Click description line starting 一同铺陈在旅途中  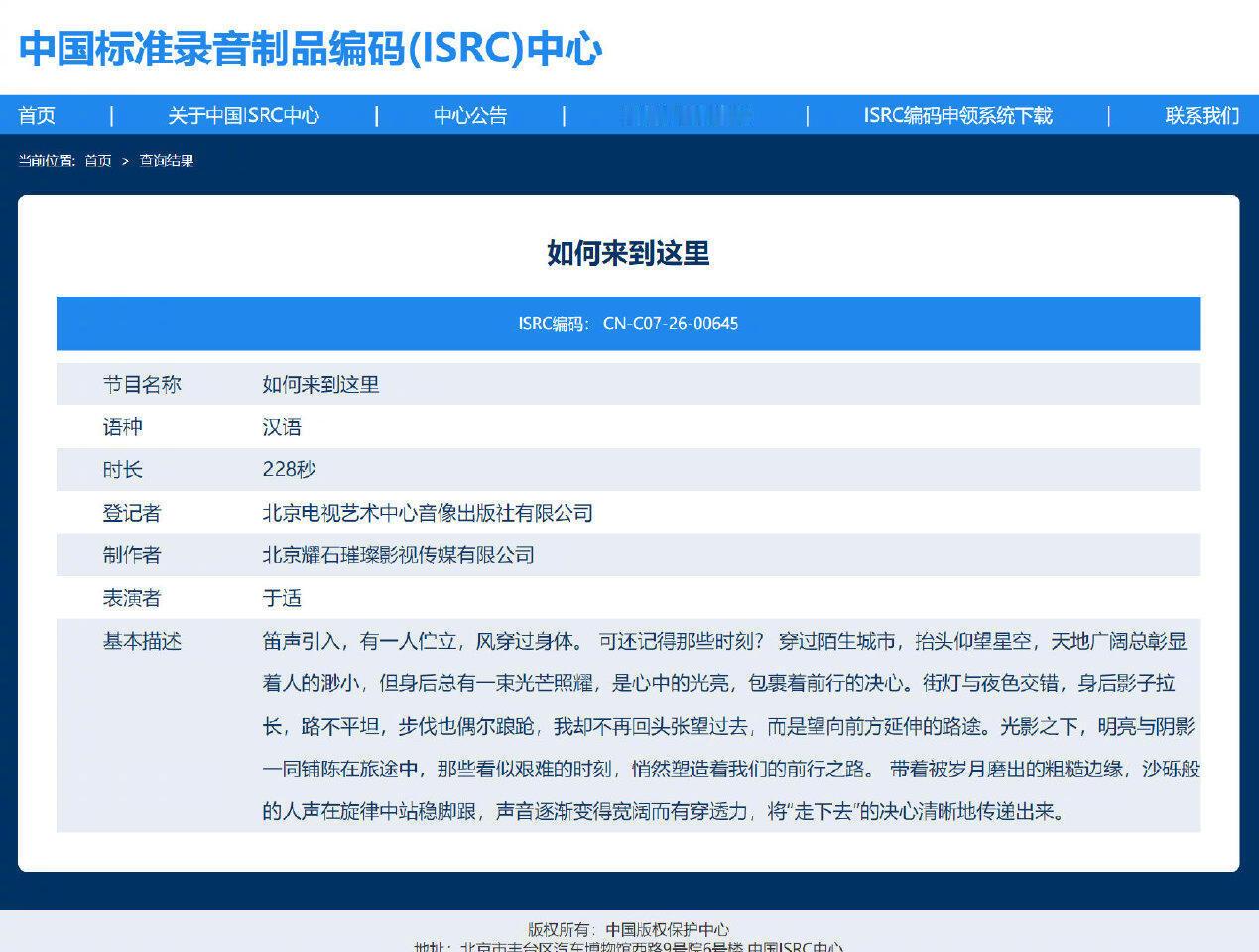(x=731, y=769)
